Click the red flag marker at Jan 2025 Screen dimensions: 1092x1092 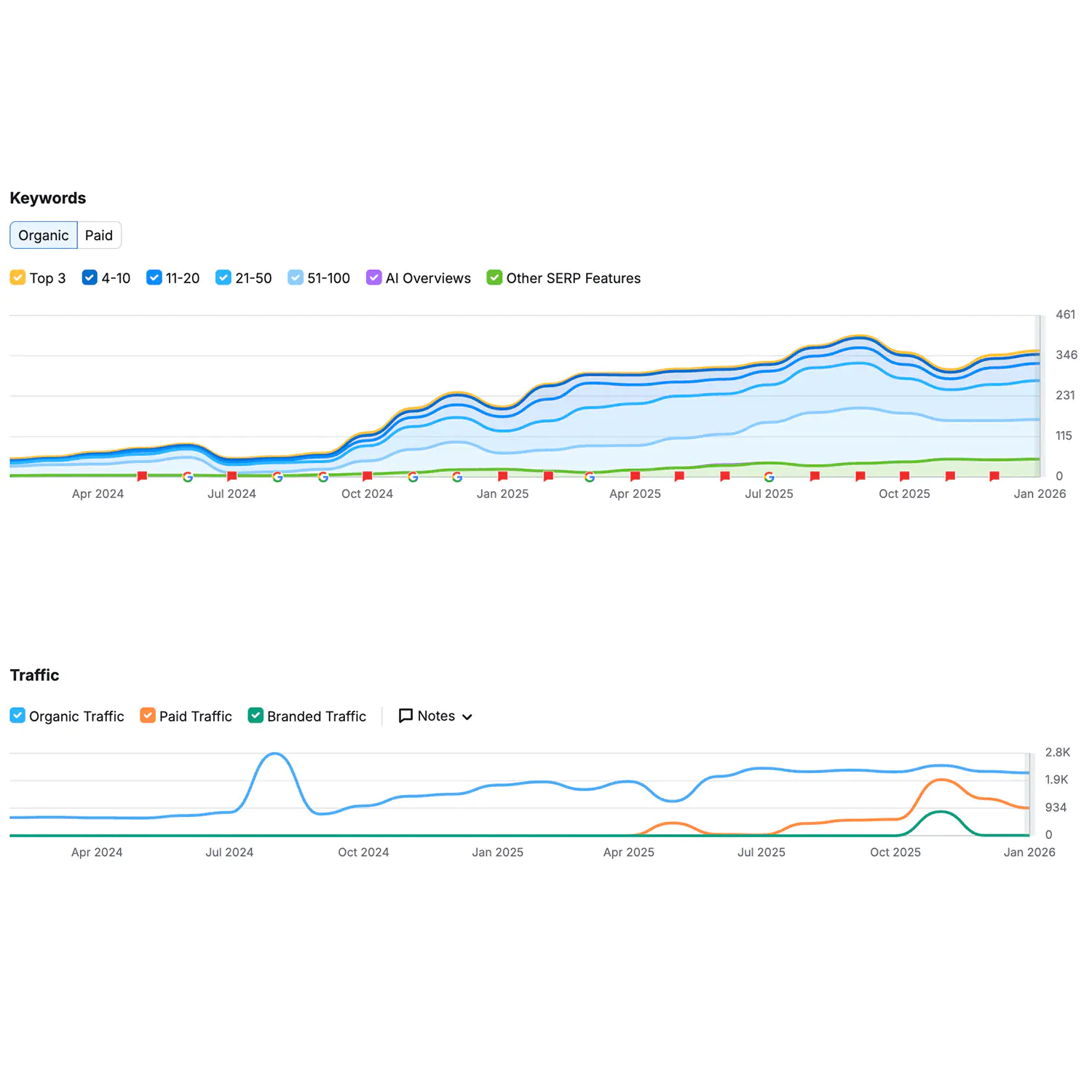click(x=502, y=476)
